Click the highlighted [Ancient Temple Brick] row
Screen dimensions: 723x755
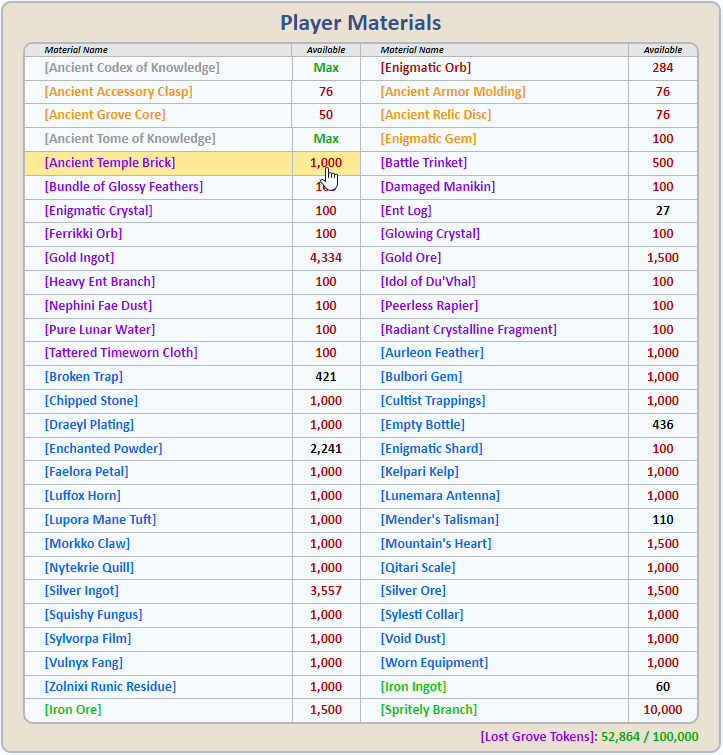point(192,163)
